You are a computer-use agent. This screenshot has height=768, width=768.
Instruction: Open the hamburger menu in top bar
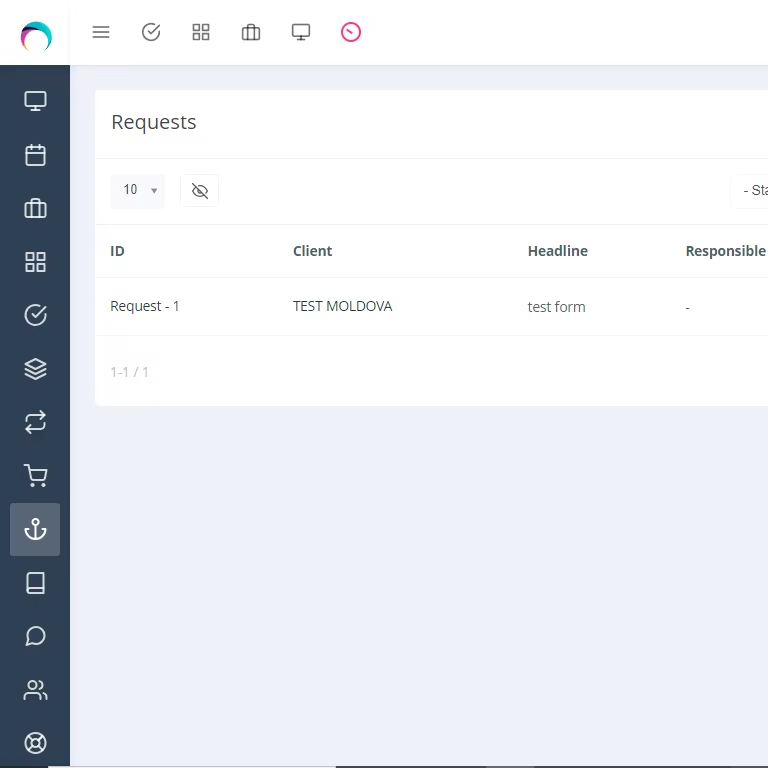(x=101, y=32)
